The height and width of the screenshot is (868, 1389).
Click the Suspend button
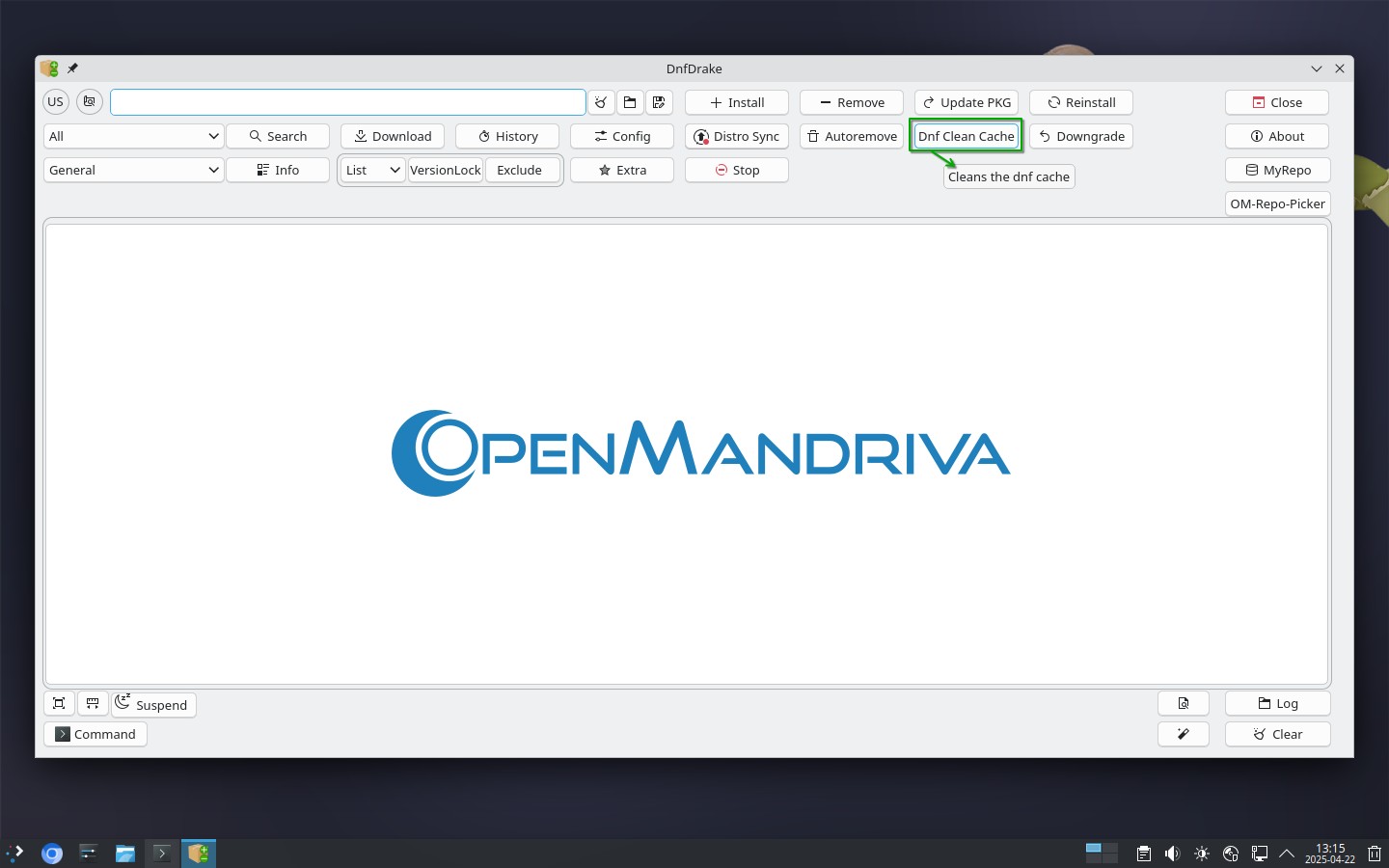[154, 704]
